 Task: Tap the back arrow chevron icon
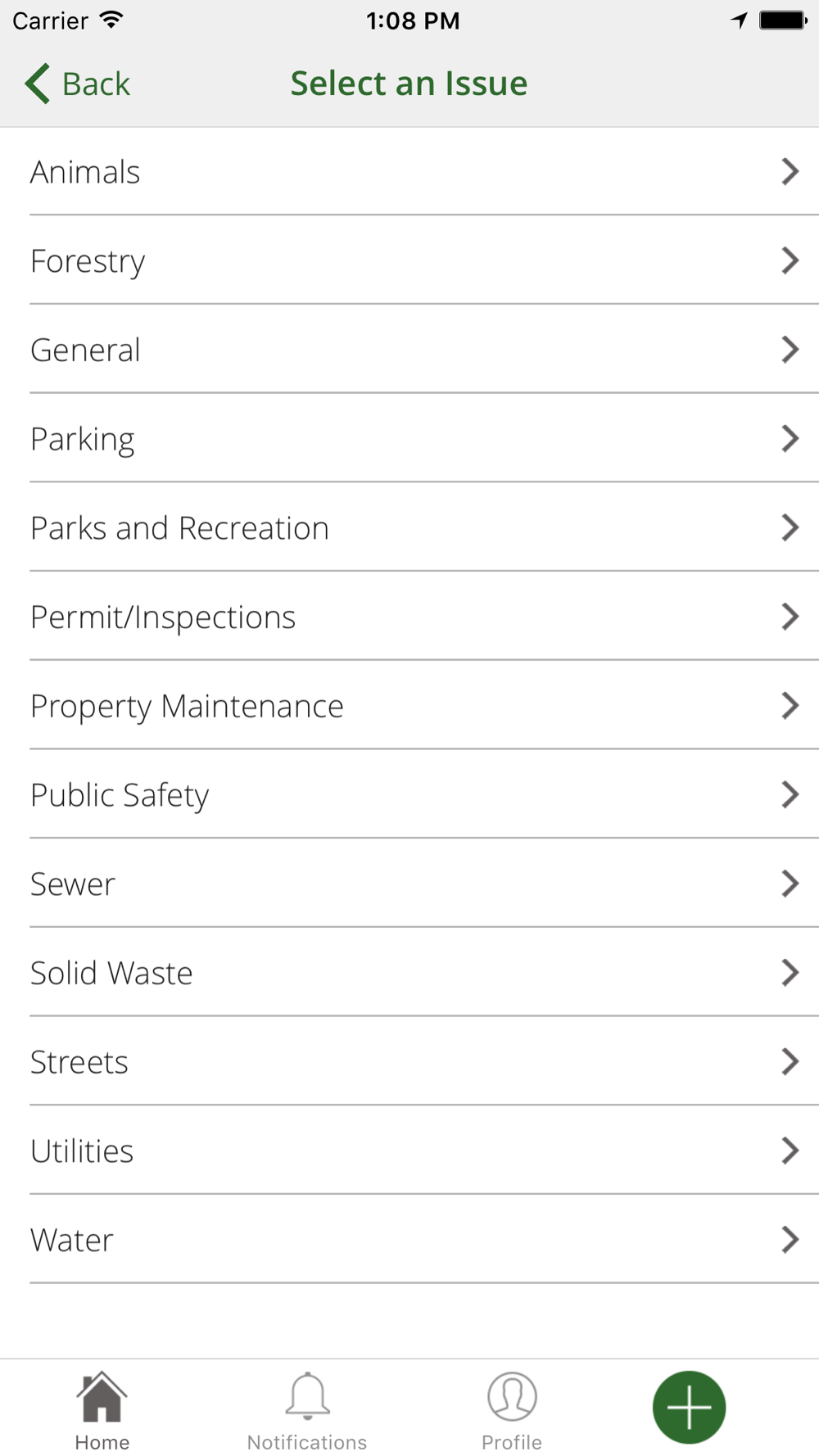pyautogui.click(x=38, y=84)
